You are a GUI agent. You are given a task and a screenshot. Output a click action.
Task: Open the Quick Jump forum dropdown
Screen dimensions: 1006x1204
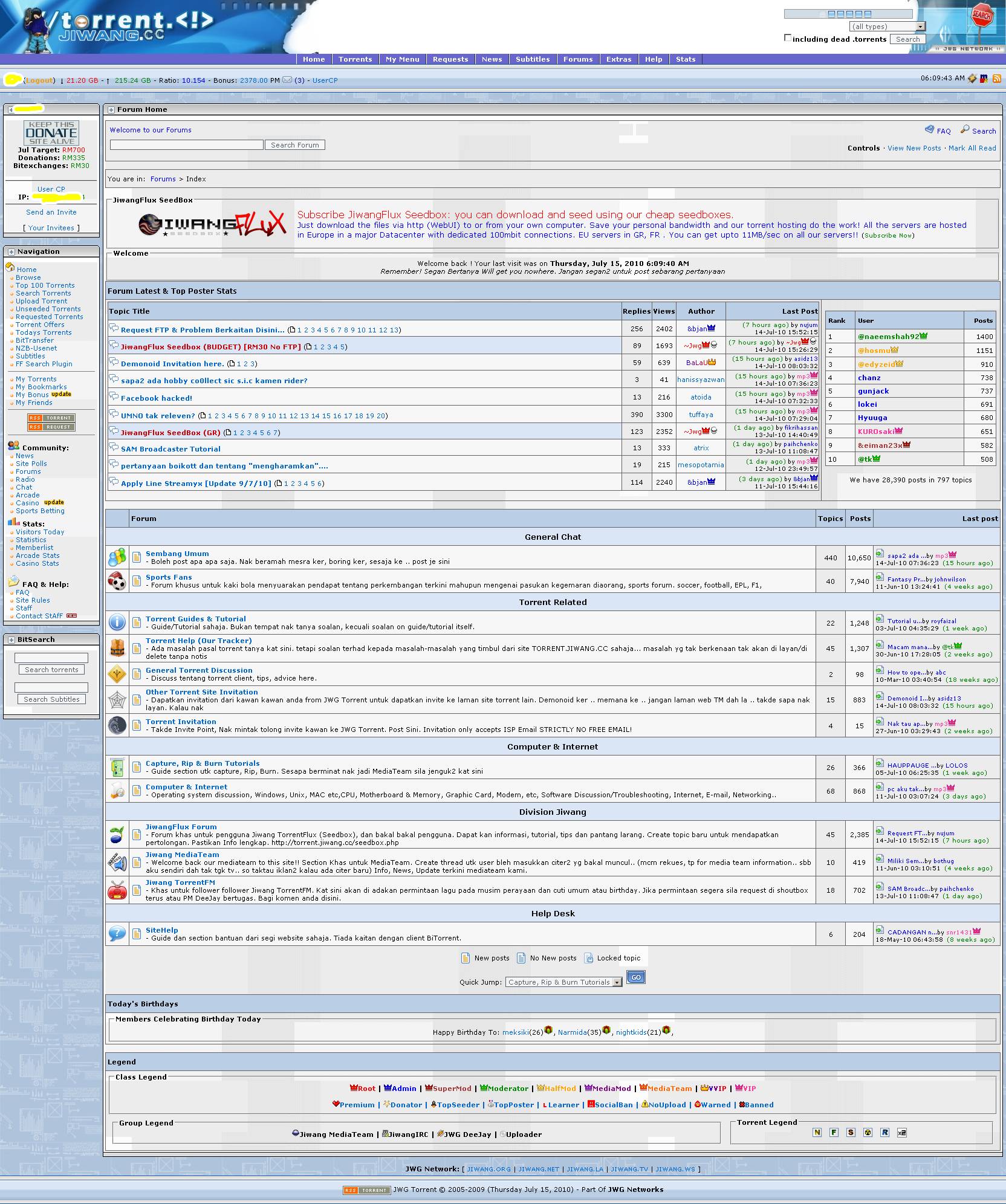pyautogui.click(x=564, y=982)
